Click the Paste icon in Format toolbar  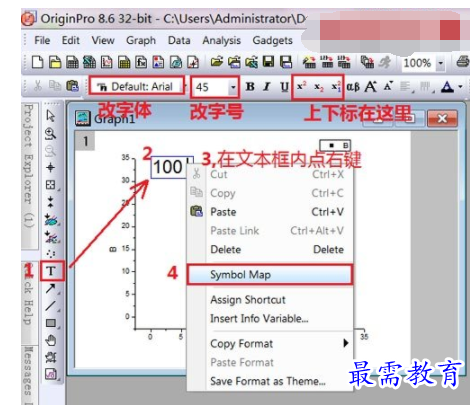72,86
